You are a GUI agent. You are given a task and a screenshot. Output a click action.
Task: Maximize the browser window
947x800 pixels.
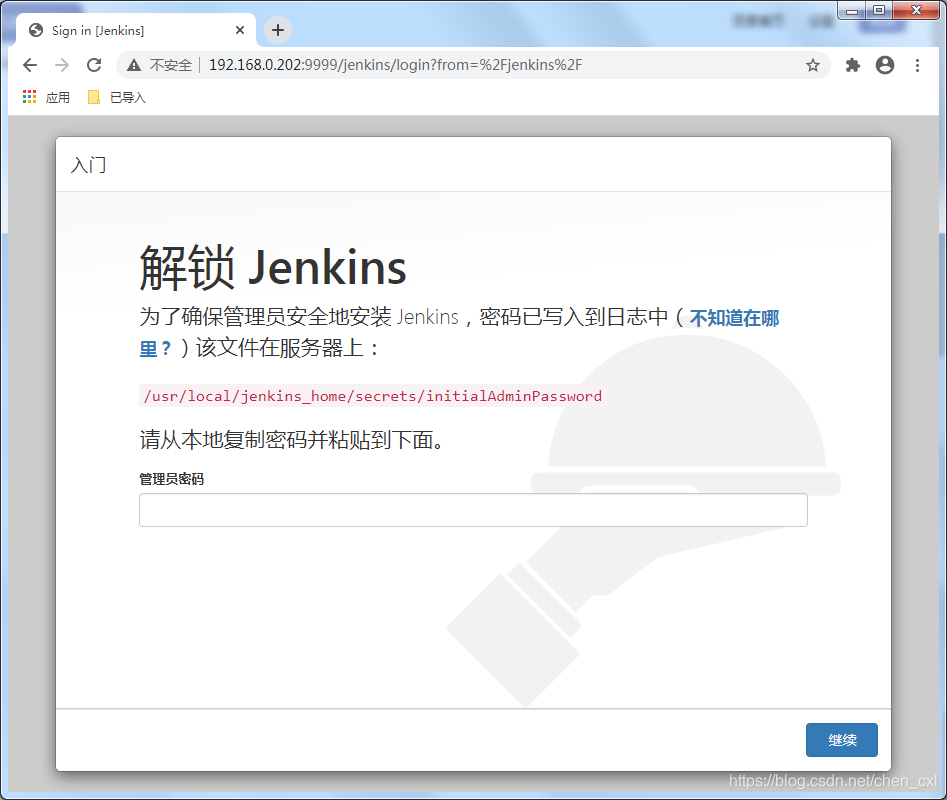879,10
